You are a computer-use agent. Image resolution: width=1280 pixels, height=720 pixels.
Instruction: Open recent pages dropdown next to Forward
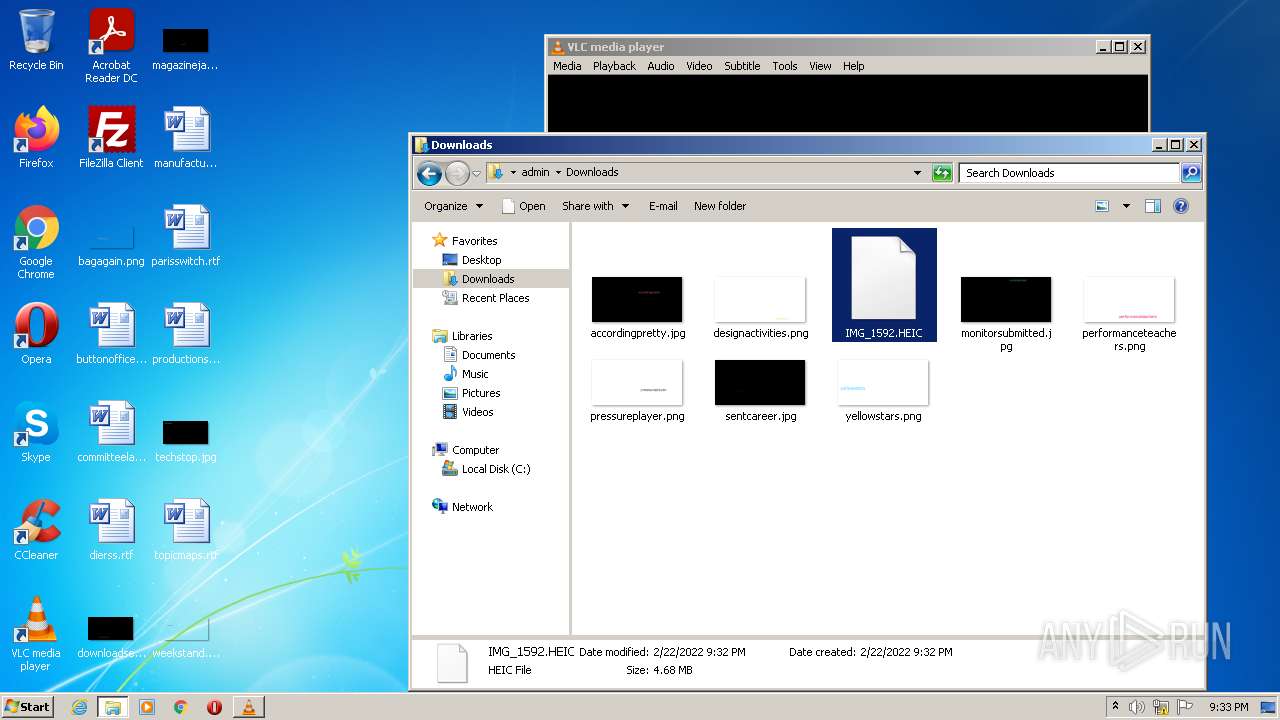pos(476,173)
